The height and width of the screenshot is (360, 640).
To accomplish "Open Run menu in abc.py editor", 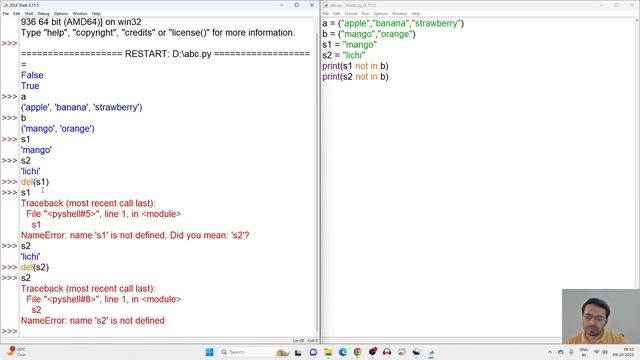I will click(365, 13).
